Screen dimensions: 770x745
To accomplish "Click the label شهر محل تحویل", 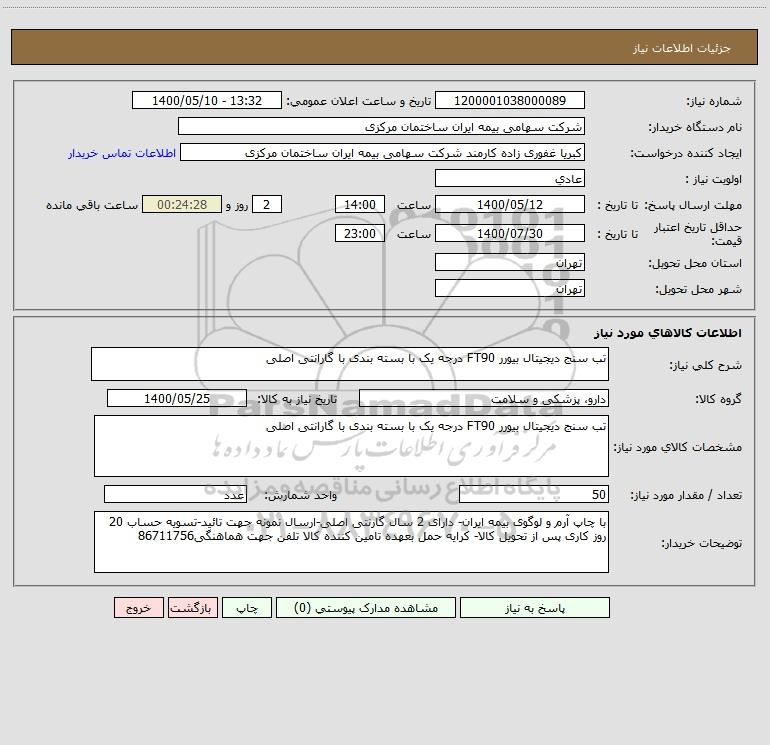I will [x=698, y=289].
